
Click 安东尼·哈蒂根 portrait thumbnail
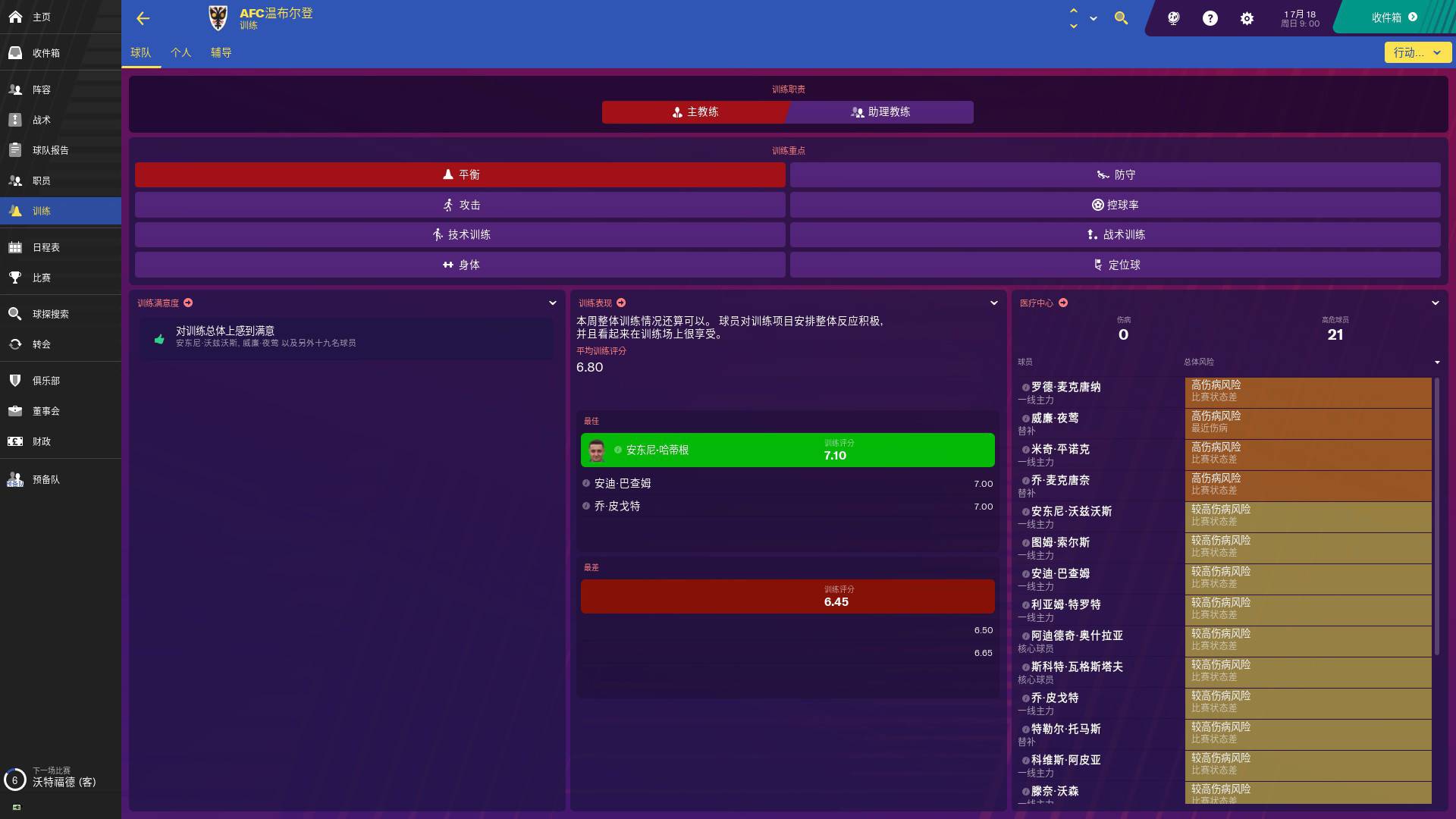coord(597,450)
